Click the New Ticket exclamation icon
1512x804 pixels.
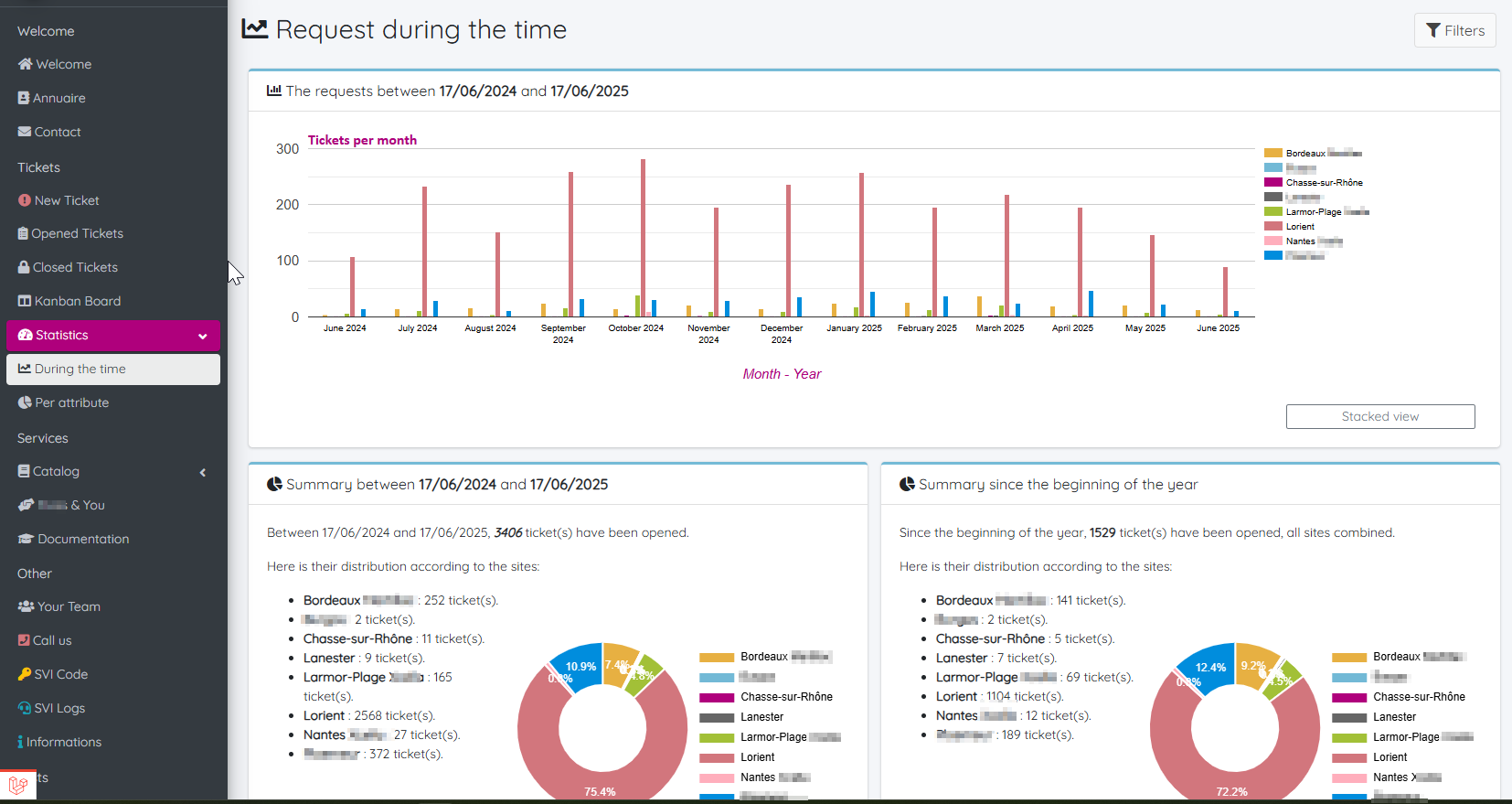point(25,200)
